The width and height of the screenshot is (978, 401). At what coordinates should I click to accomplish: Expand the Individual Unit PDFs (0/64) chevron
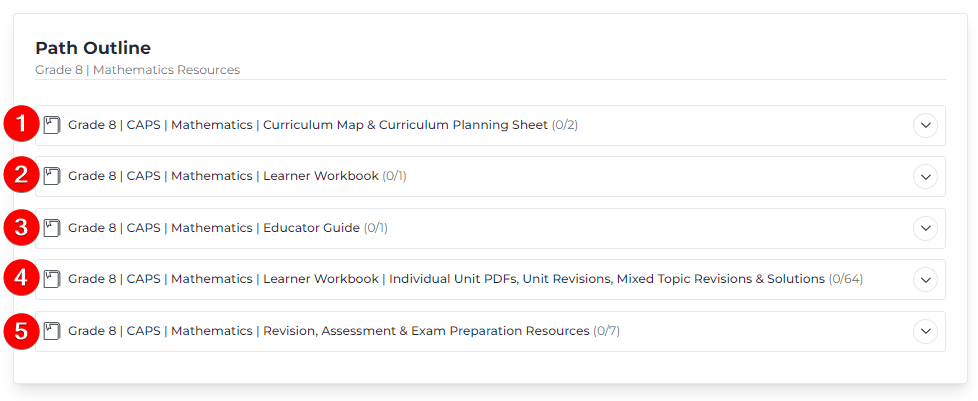point(926,279)
